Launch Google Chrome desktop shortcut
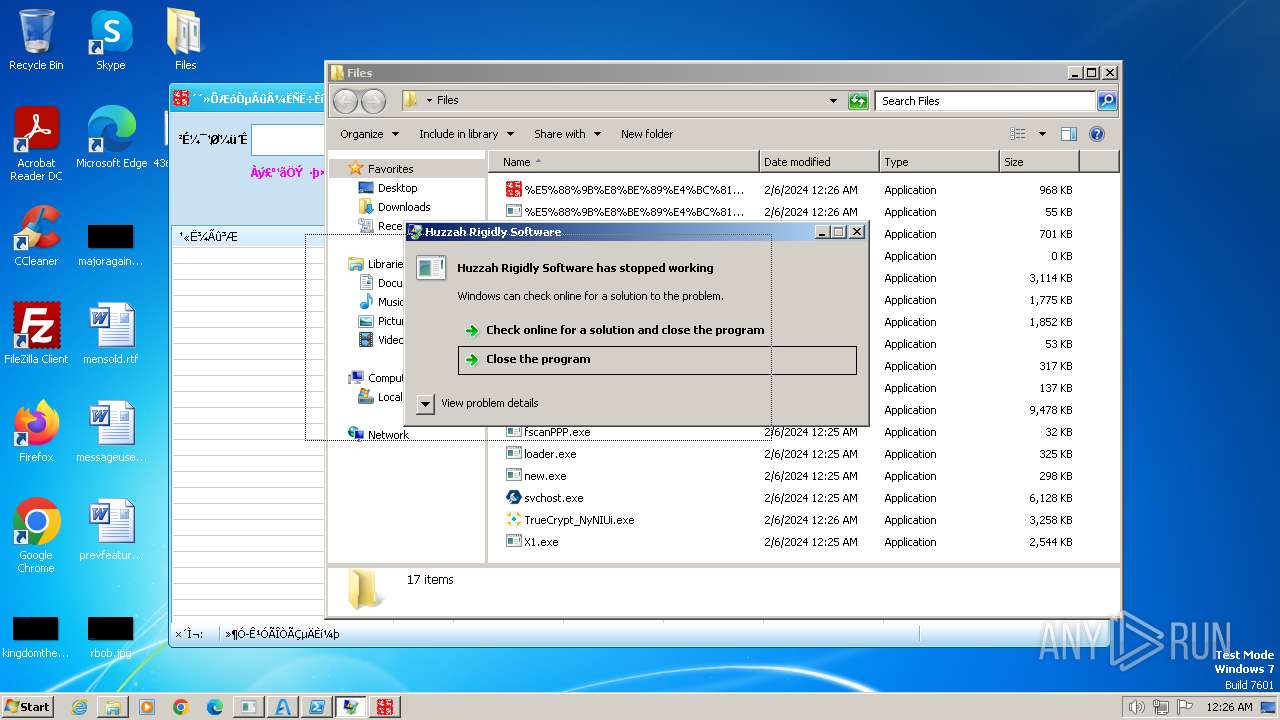 36,536
